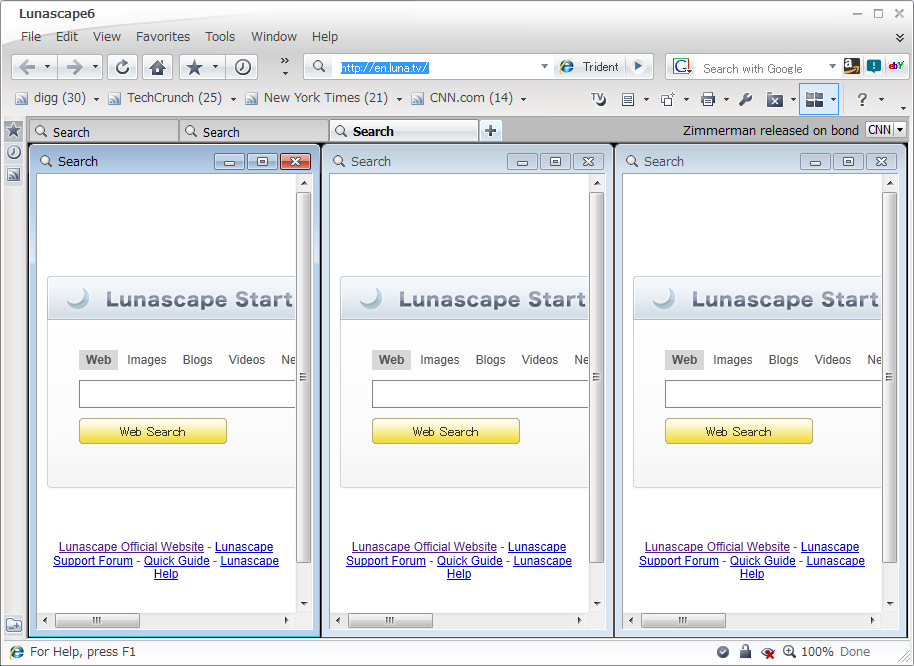Click Web Search in left pane

click(x=153, y=431)
